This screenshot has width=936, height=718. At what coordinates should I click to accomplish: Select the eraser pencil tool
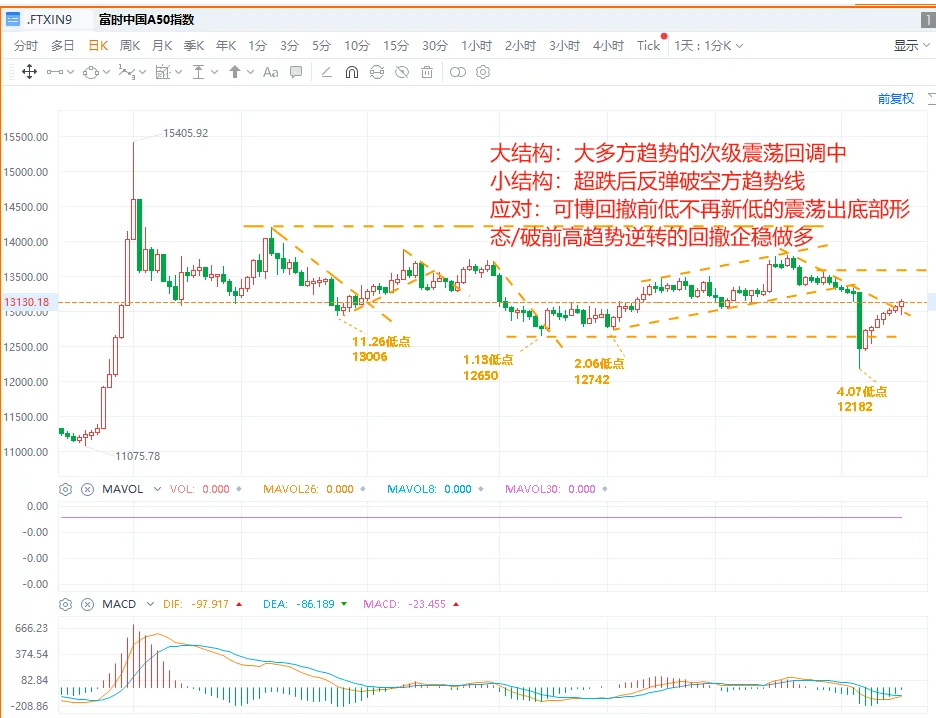327,72
